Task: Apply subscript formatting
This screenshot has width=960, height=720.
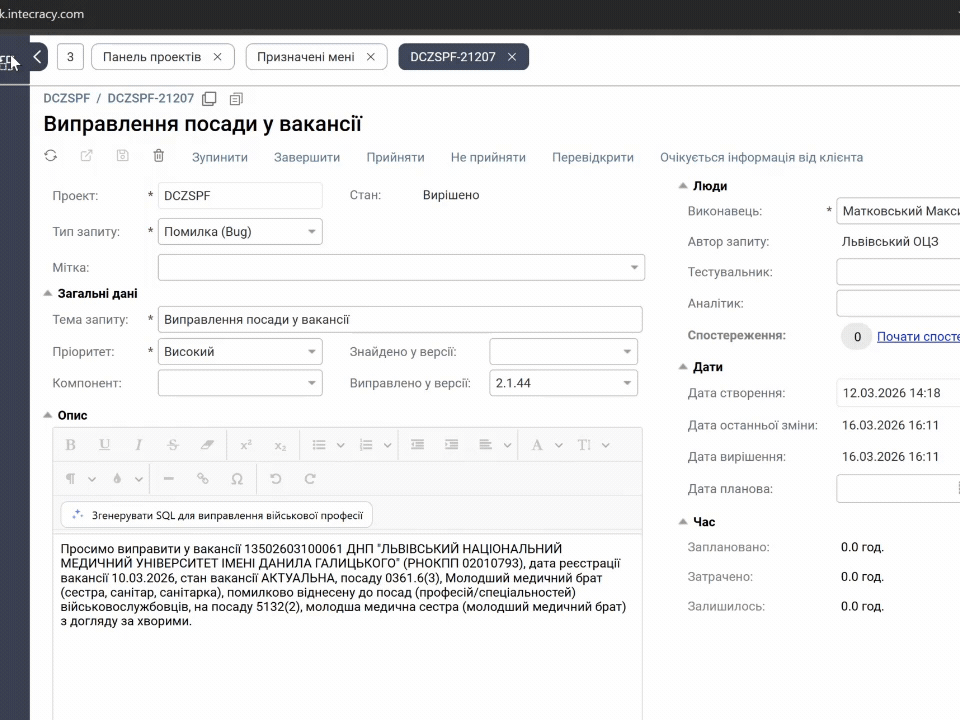Action: click(280, 445)
